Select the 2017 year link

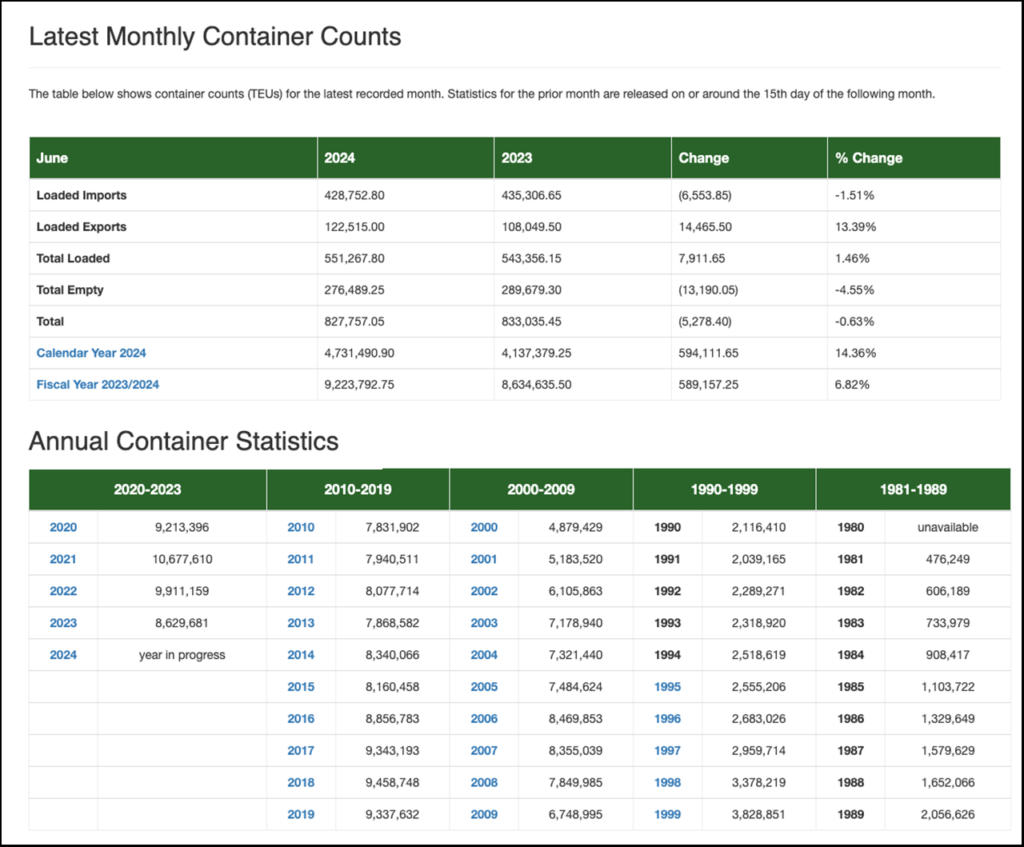[300, 750]
